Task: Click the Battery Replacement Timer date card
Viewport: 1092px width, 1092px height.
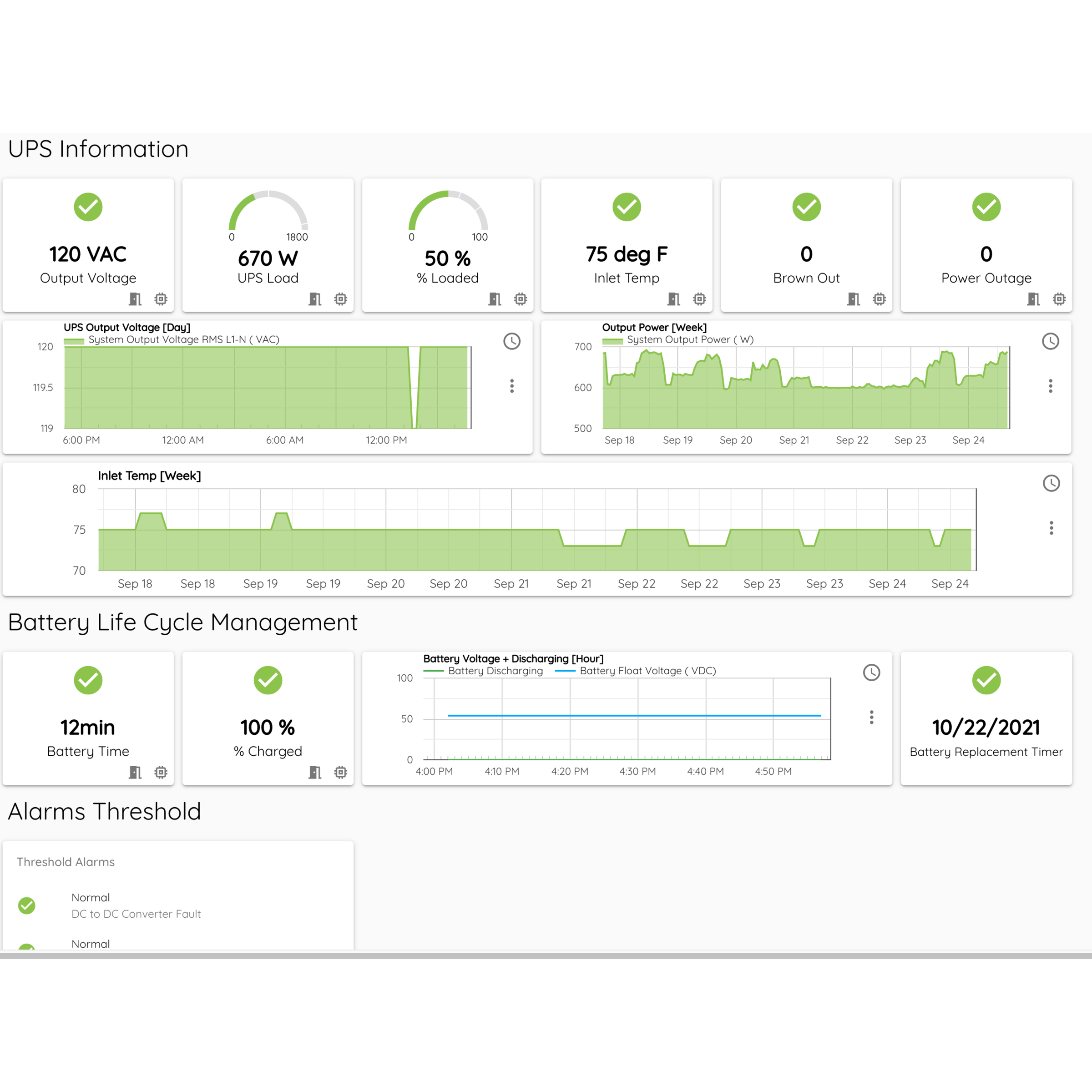Action: click(986, 728)
